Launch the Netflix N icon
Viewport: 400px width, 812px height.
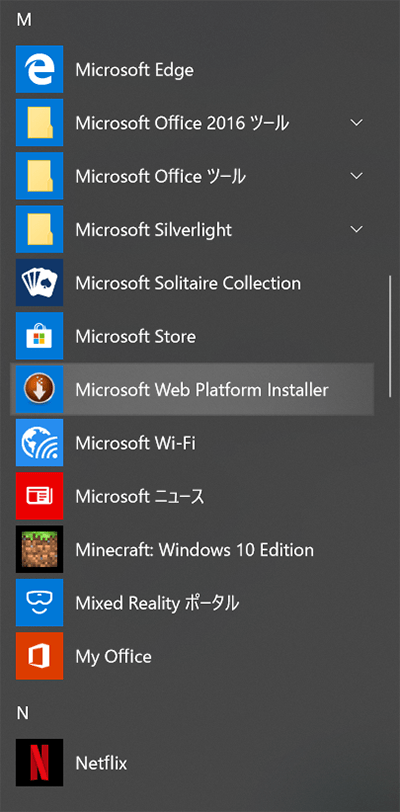39,763
